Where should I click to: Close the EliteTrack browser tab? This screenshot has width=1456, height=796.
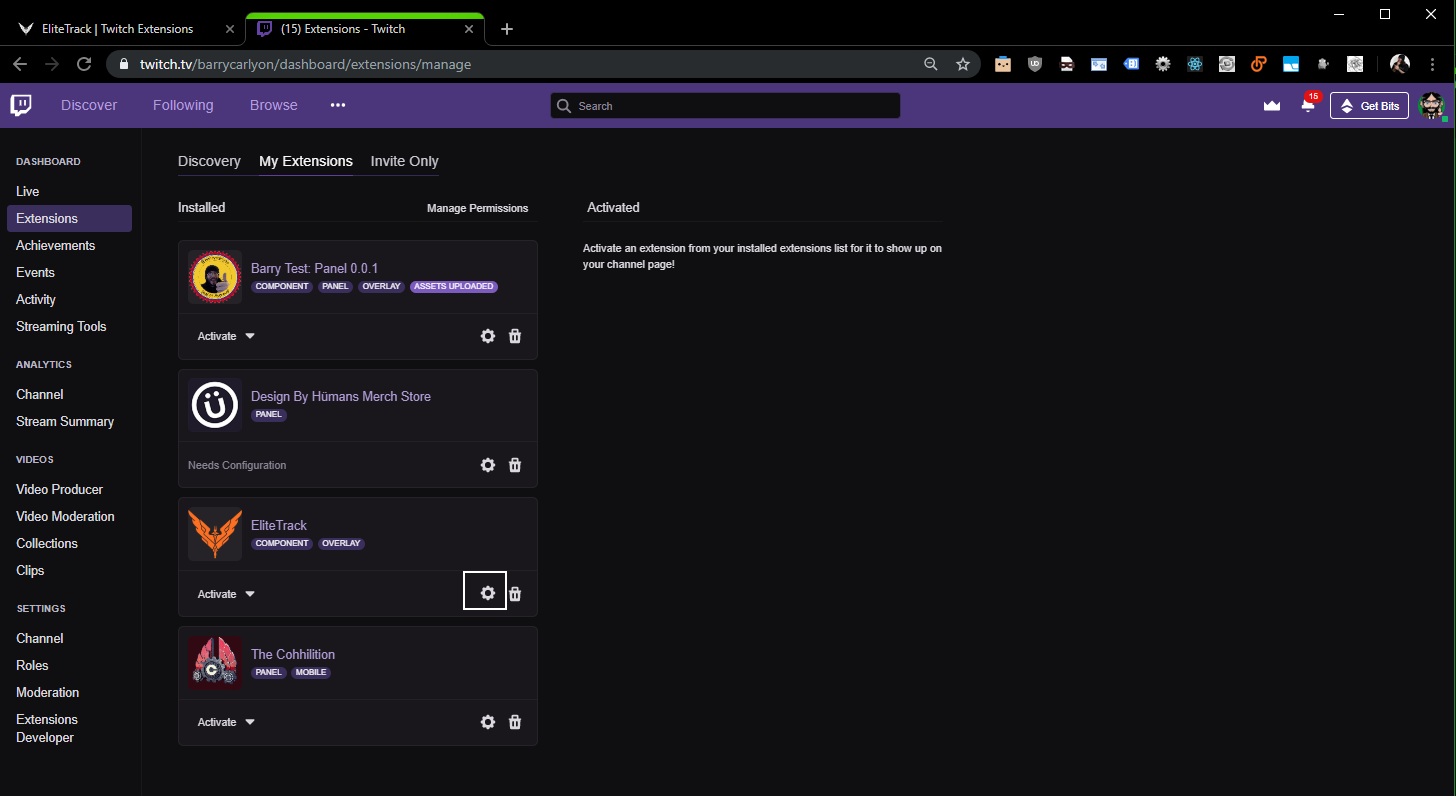pyautogui.click(x=230, y=29)
